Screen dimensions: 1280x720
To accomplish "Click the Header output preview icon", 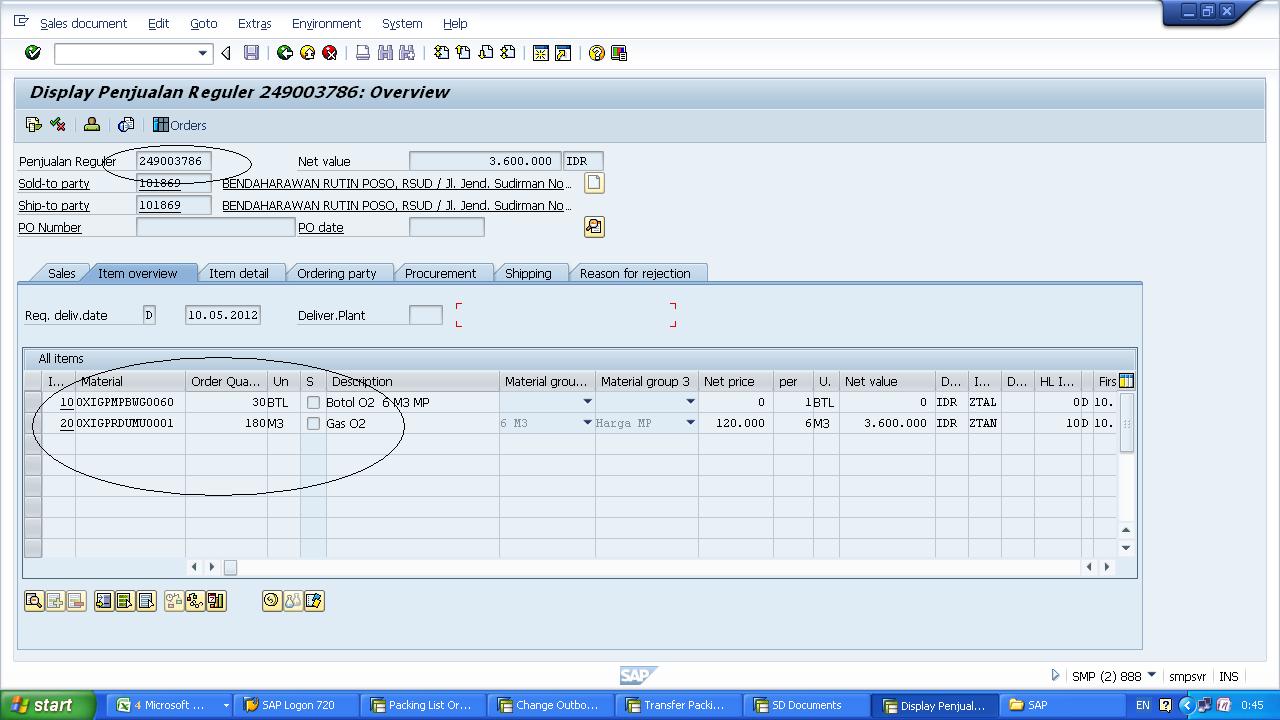I will point(126,125).
